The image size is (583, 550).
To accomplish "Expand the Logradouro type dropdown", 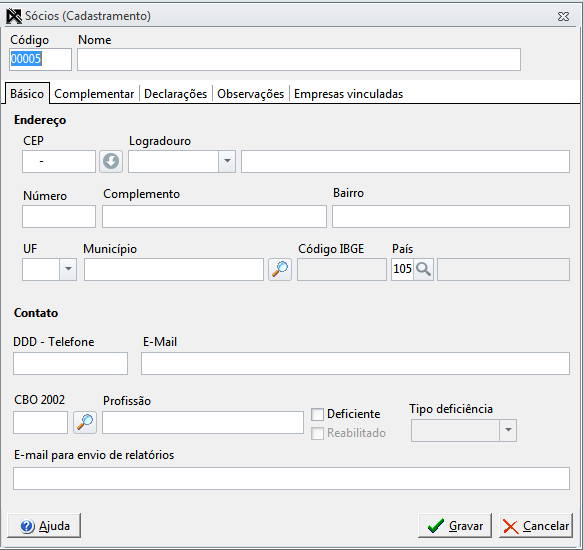I will [x=227, y=161].
